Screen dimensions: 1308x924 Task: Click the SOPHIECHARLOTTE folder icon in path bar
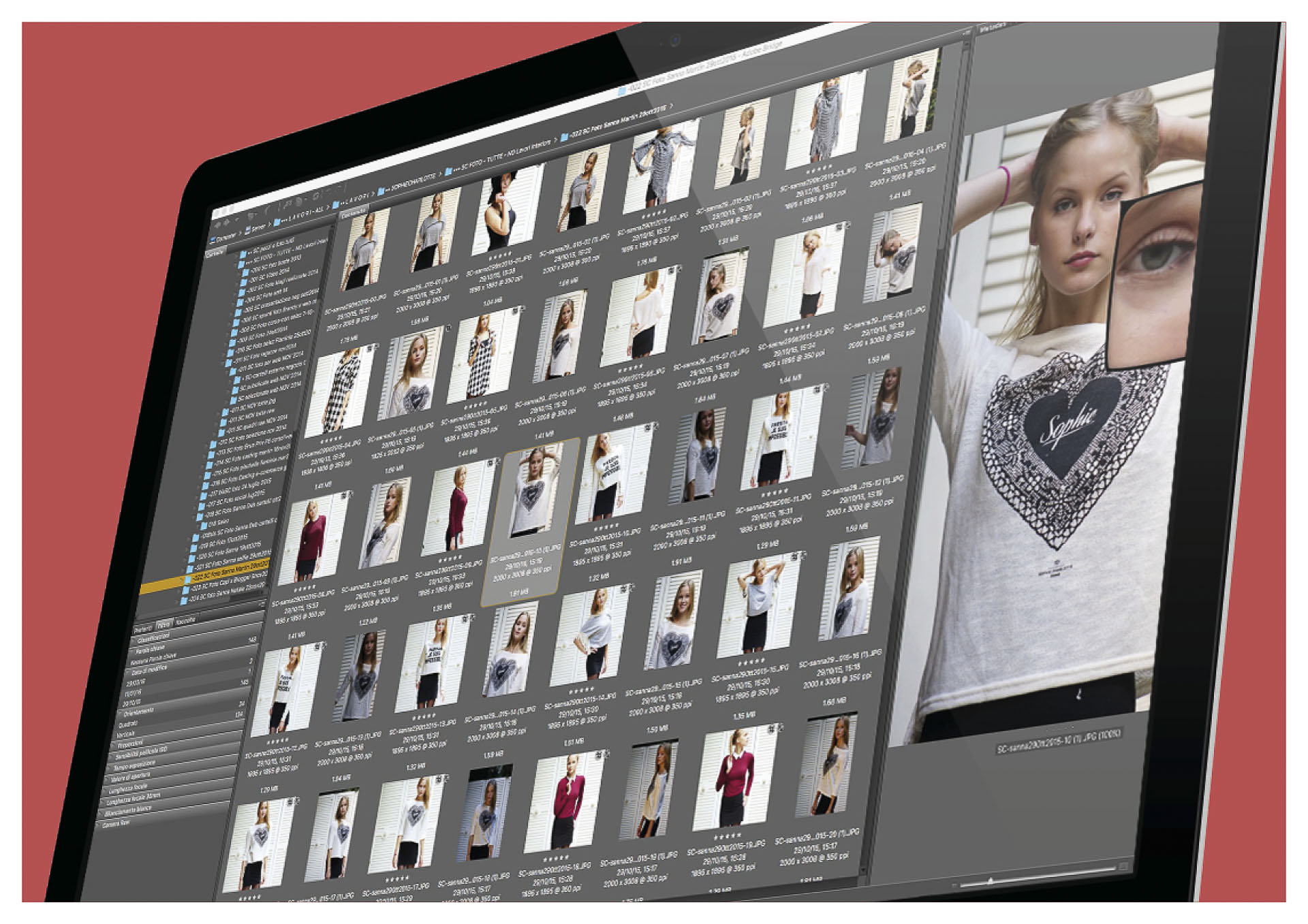coord(381,192)
